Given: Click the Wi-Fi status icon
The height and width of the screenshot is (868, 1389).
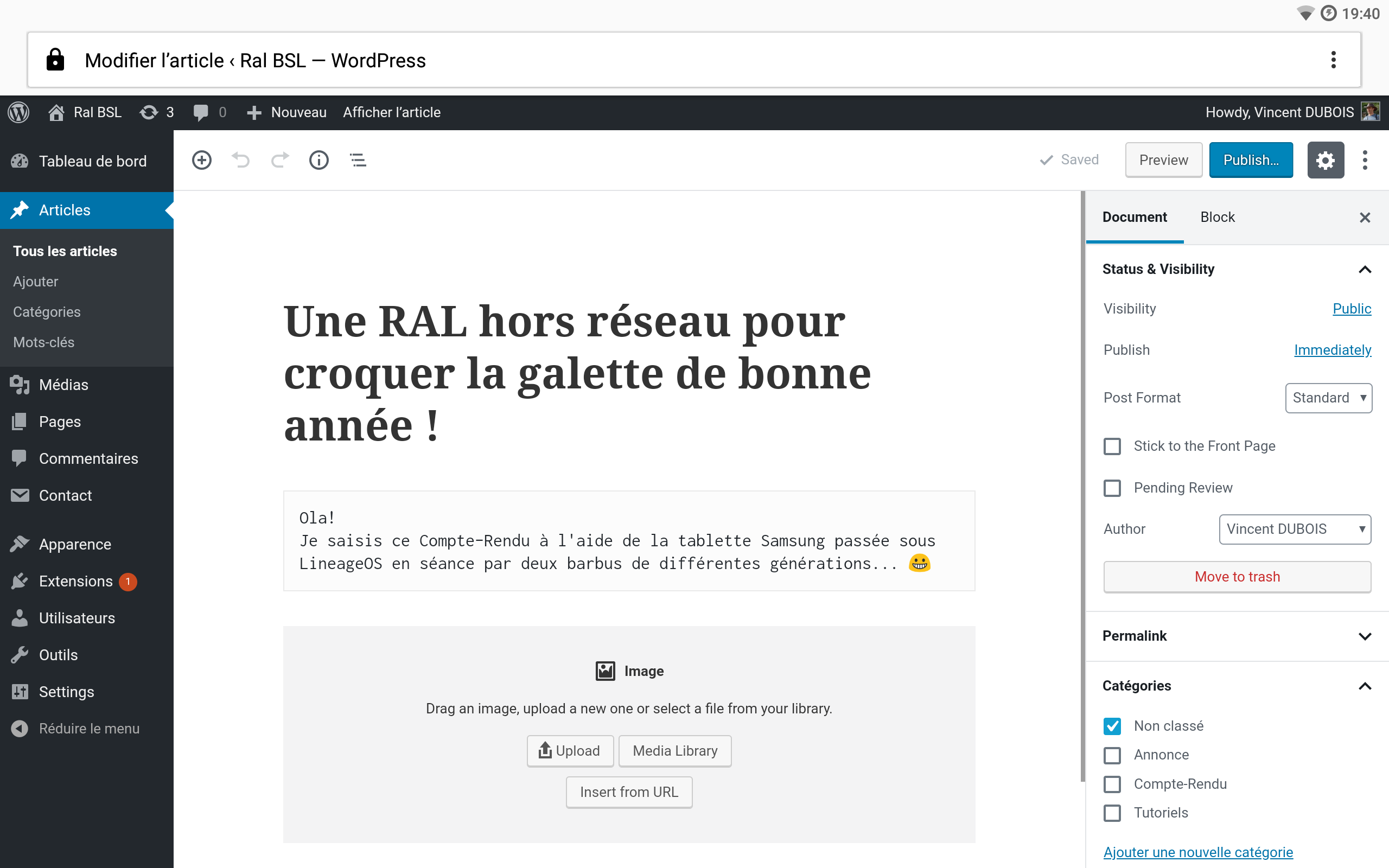Looking at the screenshot, I should click(x=1306, y=14).
